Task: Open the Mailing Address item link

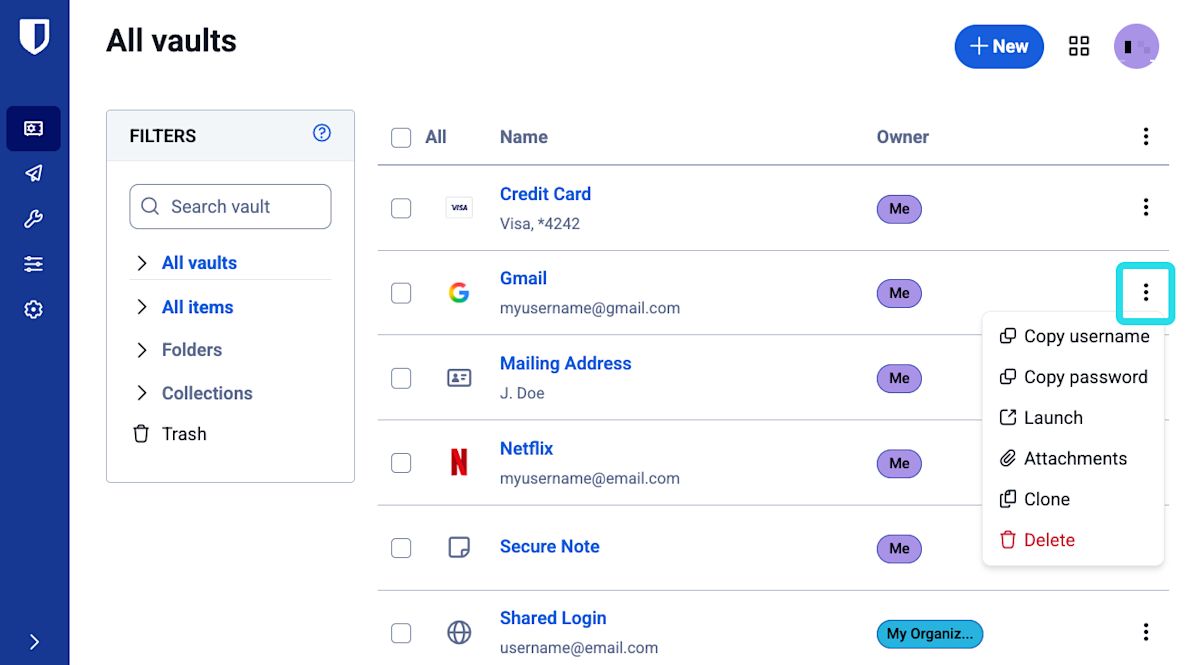Action: [x=565, y=363]
